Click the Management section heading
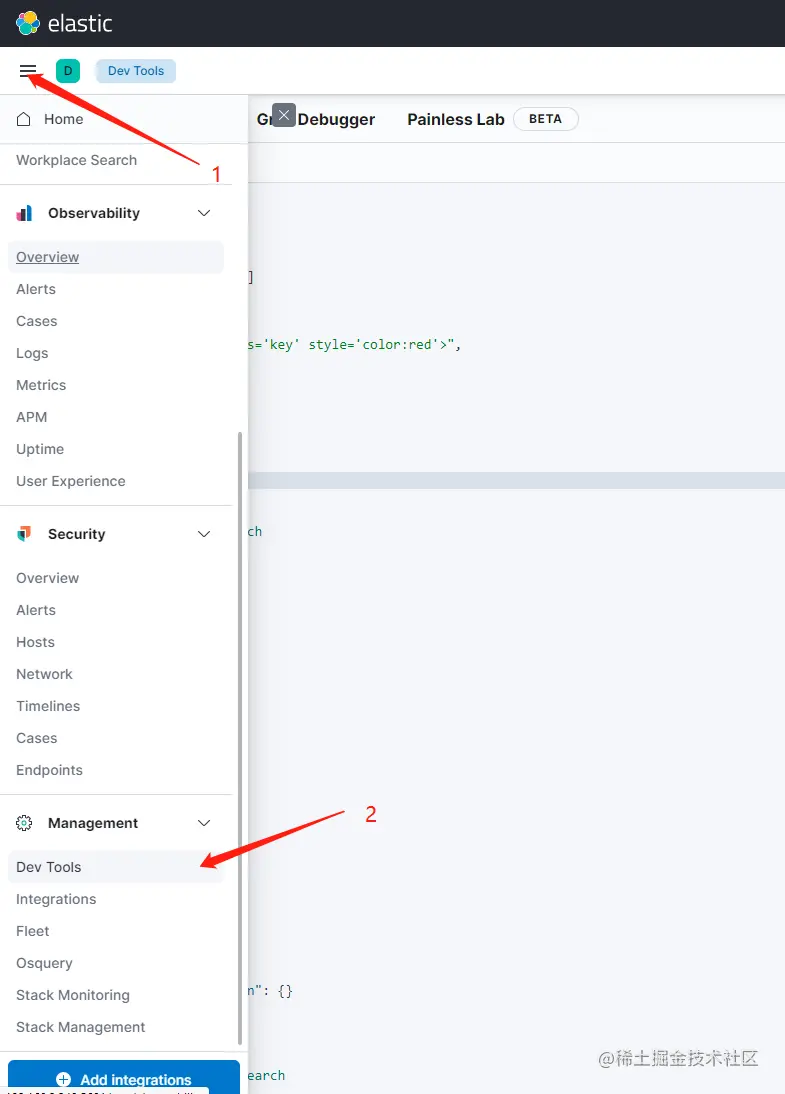The width and height of the screenshot is (785, 1094). click(x=93, y=823)
